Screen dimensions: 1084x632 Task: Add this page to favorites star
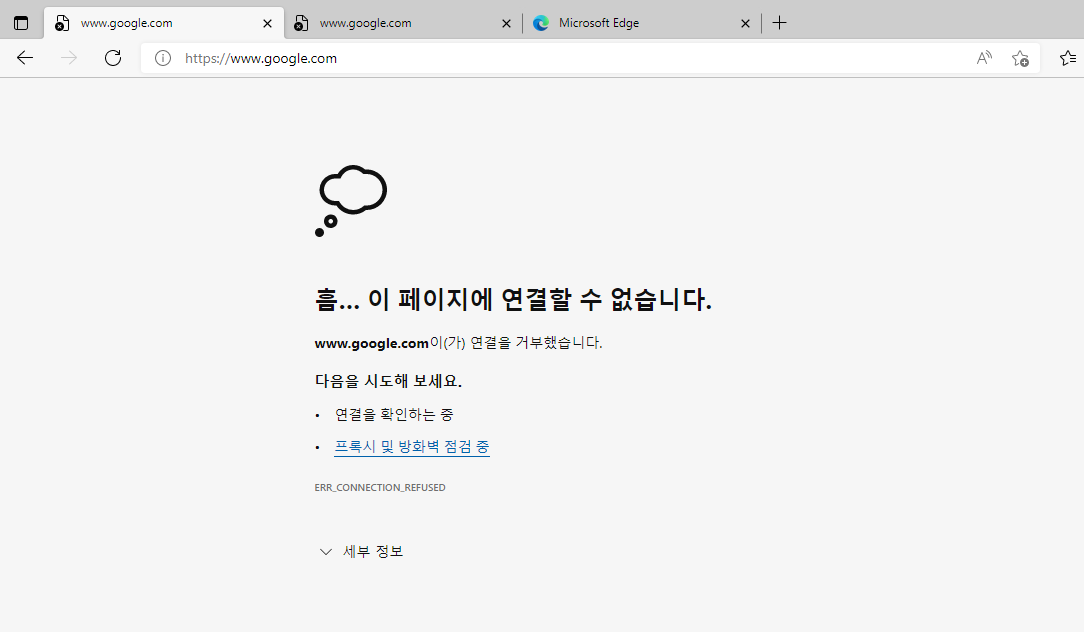pos(1020,58)
